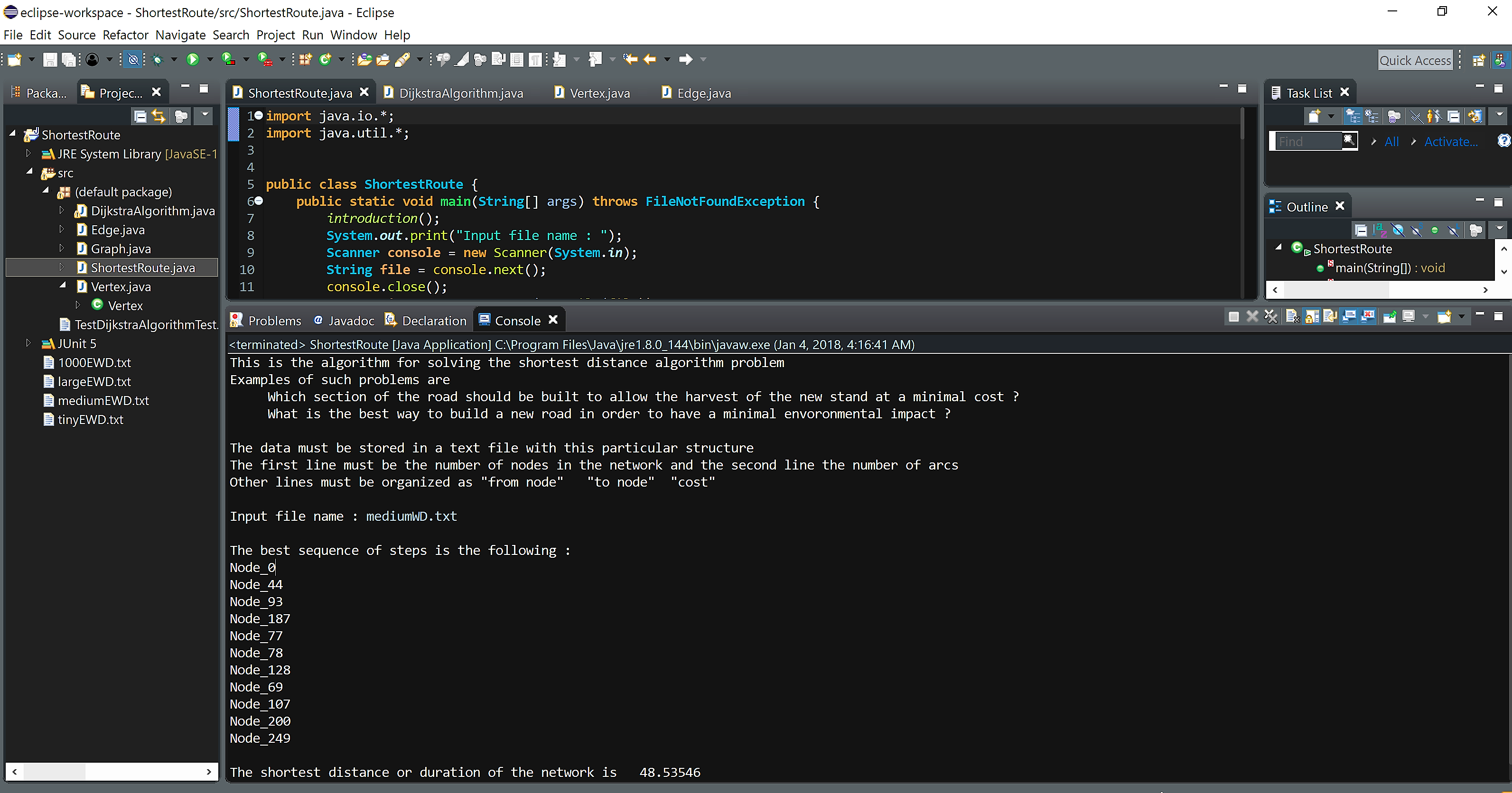
Task: Toggle Skip All Breakpoints toolbar button
Action: click(x=133, y=59)
